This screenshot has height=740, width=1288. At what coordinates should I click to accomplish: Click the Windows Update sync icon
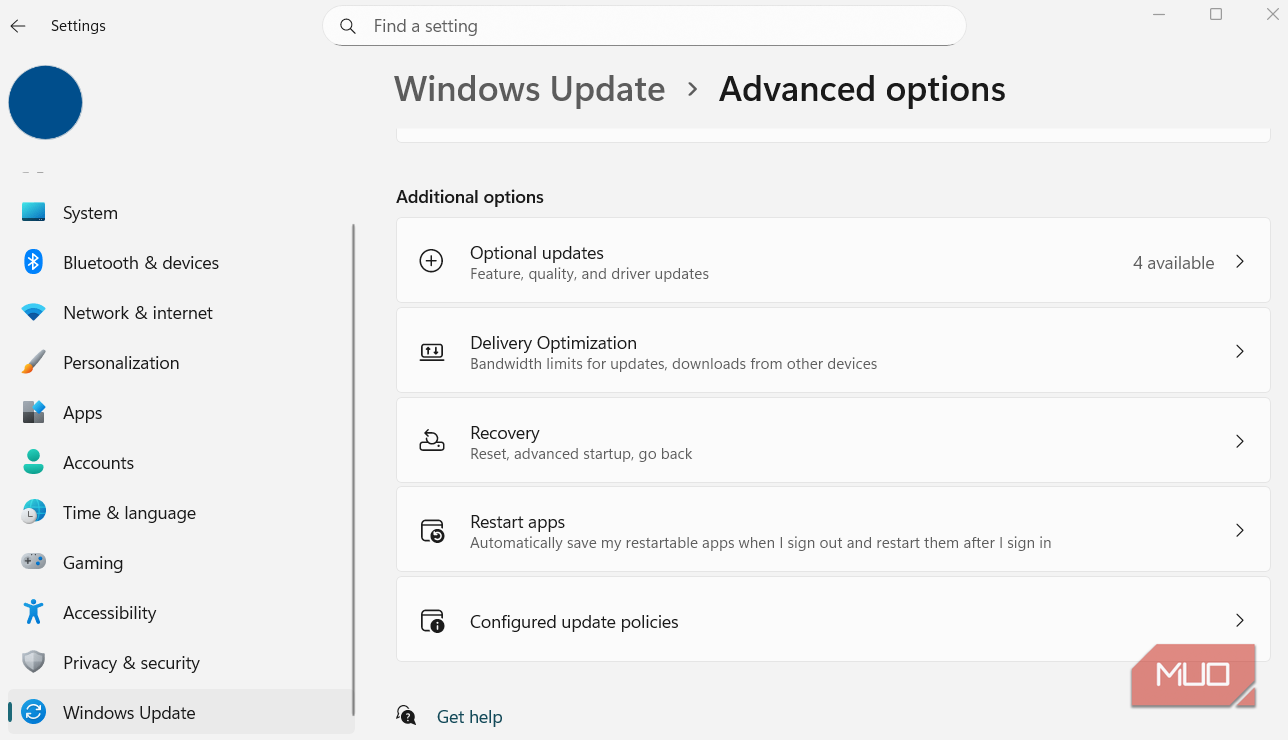click(x=34, y=712)
